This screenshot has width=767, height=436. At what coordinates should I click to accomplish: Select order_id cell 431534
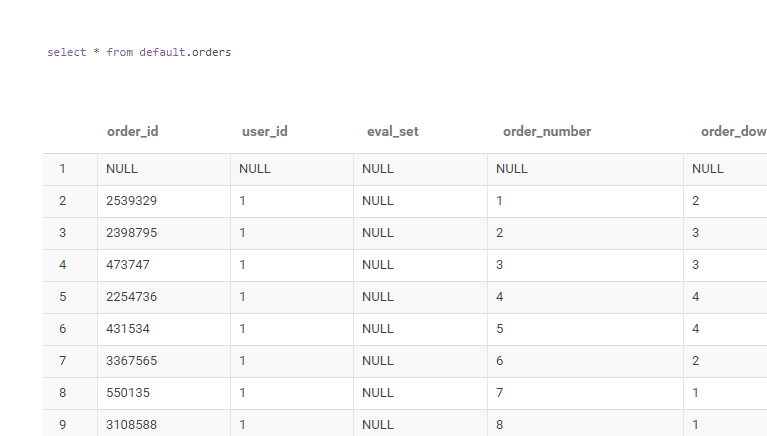pos(127,329)
